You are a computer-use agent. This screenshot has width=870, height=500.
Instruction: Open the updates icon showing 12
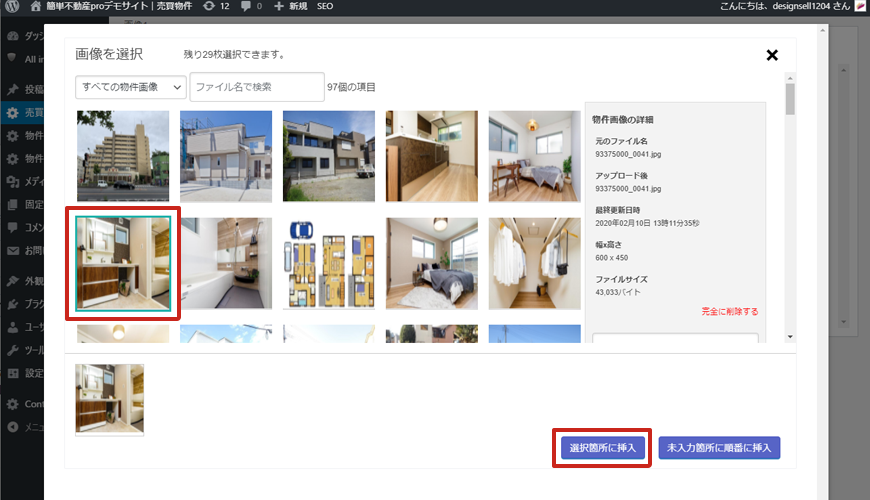[208, 6]
